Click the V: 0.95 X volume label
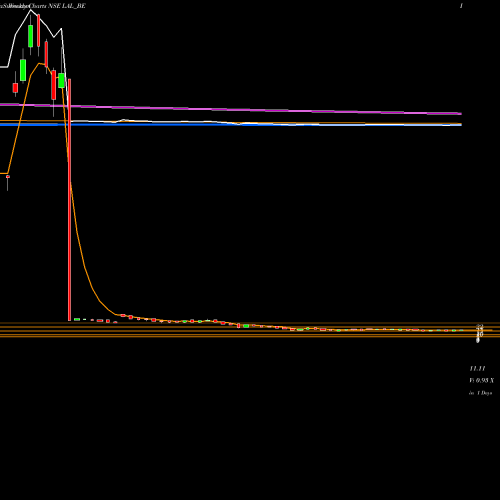Image resolution: width=500 pixels, height=500 pixels. tap(481, 380)
